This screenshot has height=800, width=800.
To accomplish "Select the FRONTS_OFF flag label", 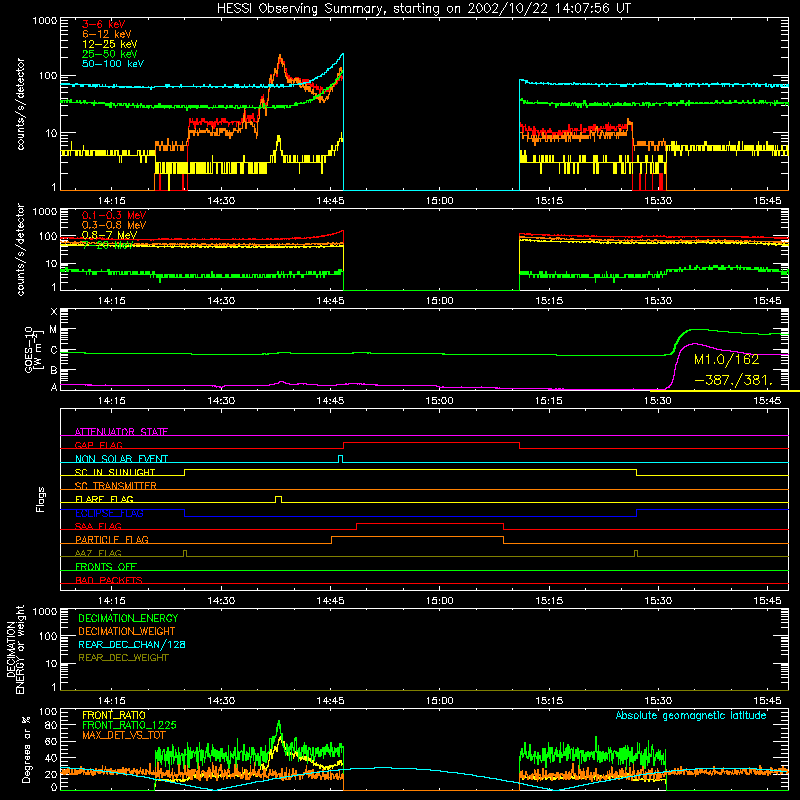I will point(106,566).
